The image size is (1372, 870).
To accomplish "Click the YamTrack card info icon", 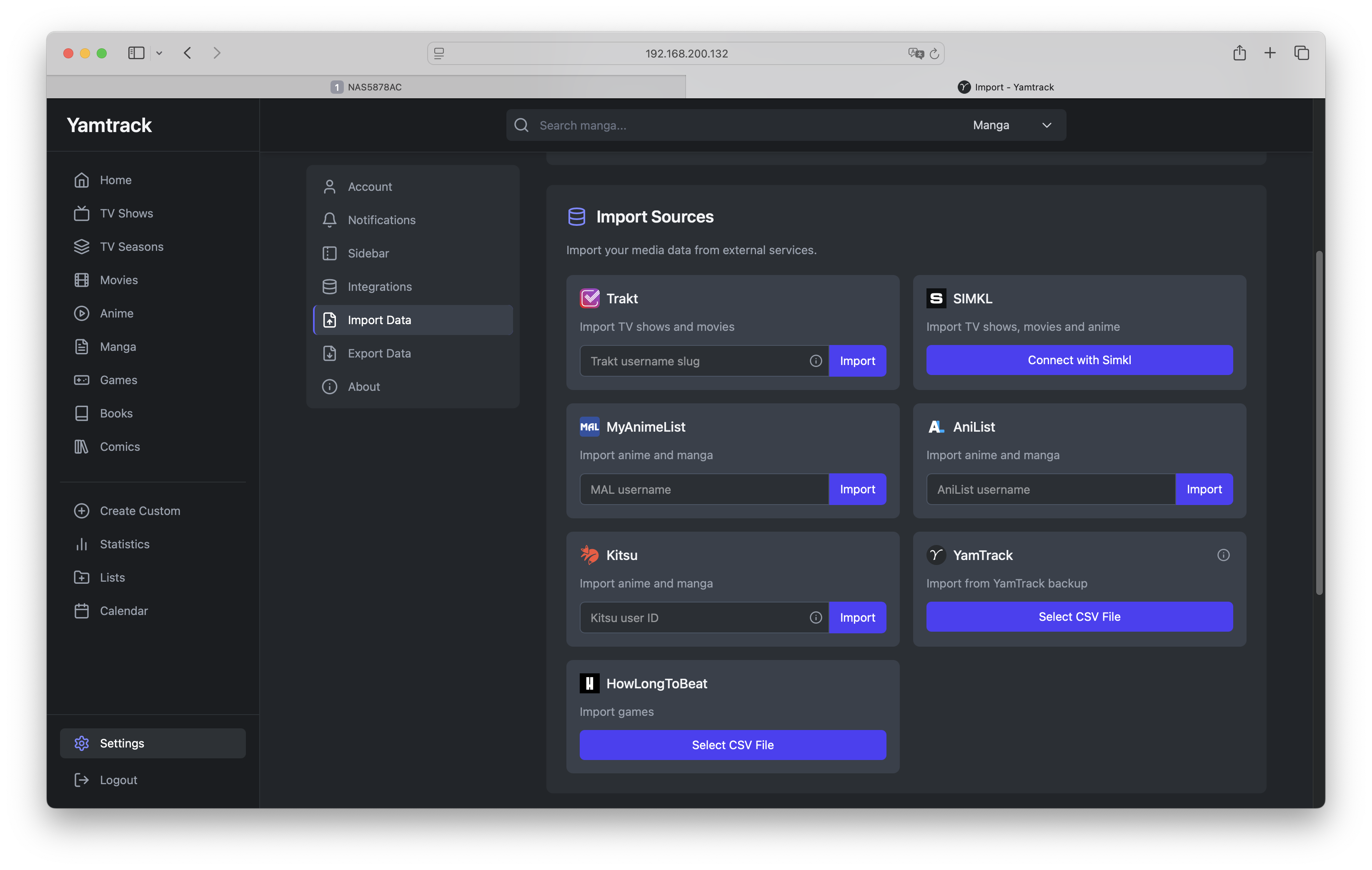I will click(1223, 555).
